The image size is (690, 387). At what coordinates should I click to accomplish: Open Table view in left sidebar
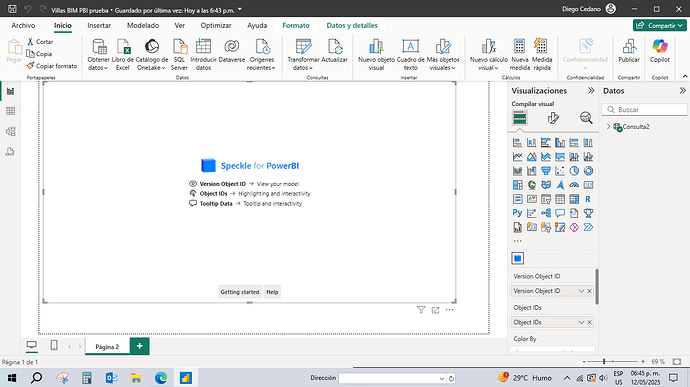[11, 111]
